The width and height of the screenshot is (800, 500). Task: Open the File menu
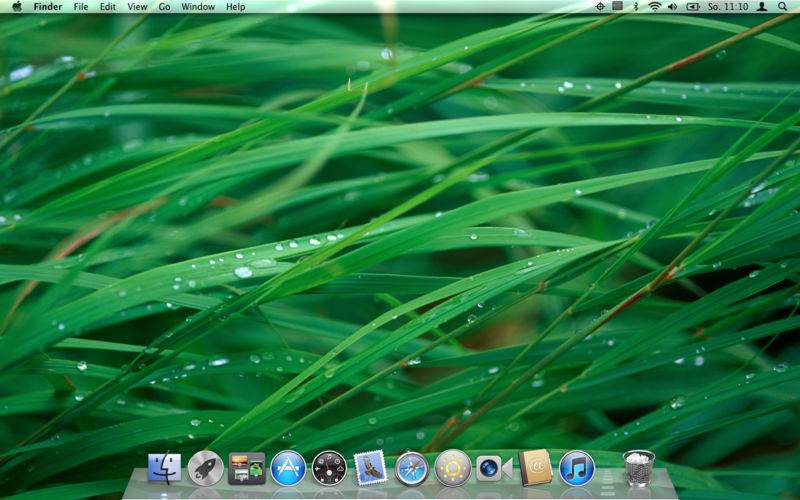(x=81, y=7)
